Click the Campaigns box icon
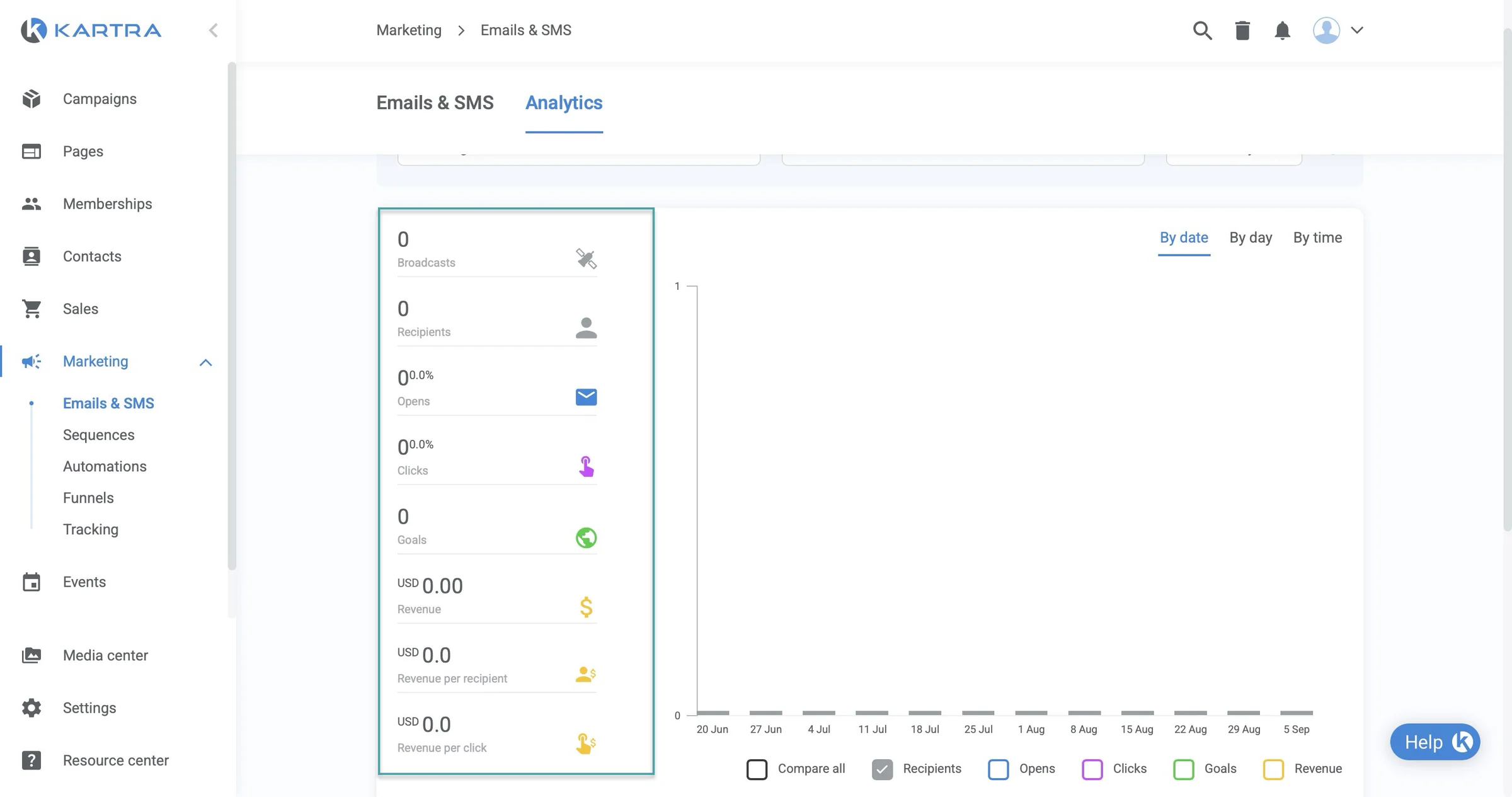This screenshot has width=1512, height=797. pyautogui.click(x=31, y=99)
